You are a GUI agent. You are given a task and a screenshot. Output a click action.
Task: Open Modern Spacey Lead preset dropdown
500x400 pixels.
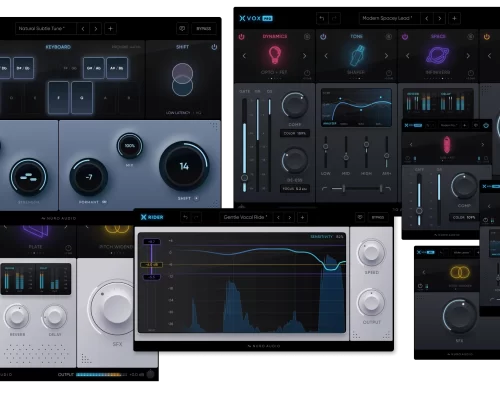click(x=390, y=18)
